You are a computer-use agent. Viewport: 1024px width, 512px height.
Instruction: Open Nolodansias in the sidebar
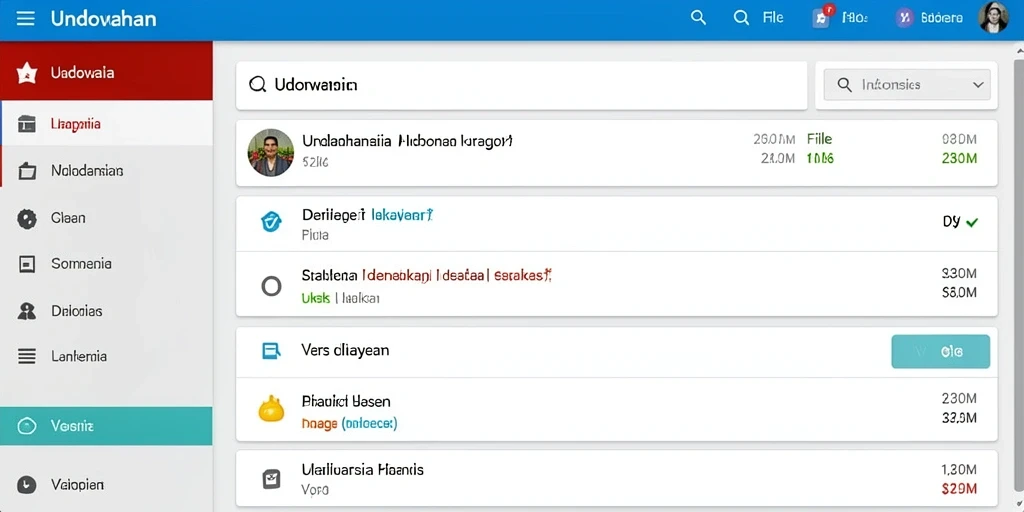tap(106, 171)
